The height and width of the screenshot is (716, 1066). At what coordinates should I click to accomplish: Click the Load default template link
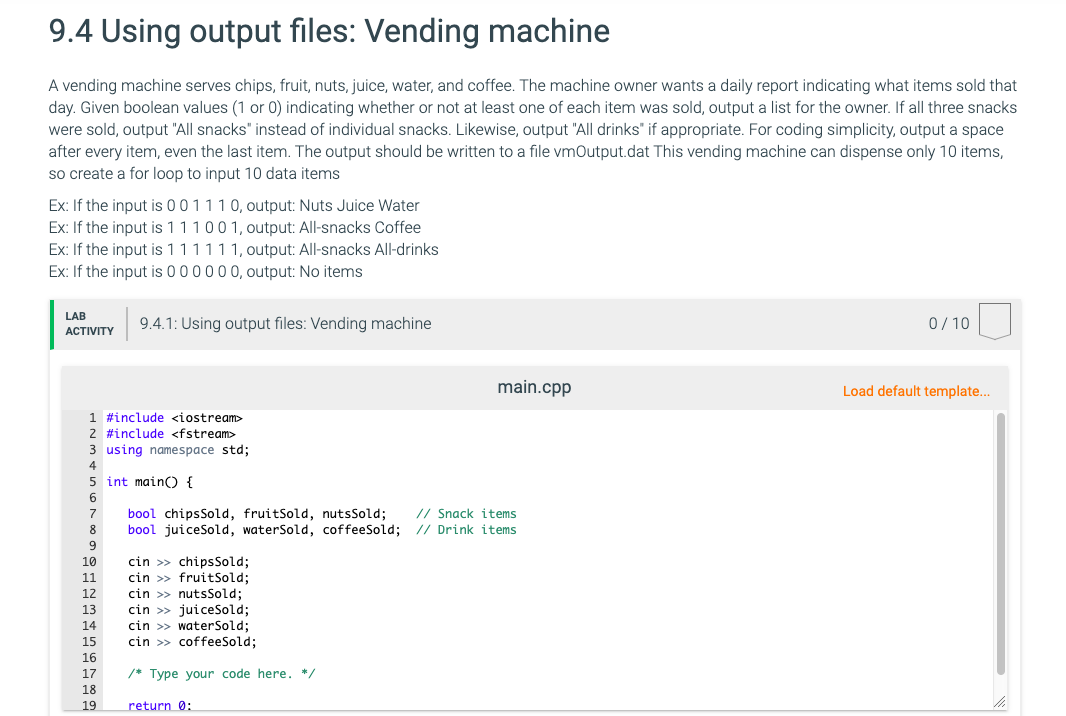click(x=916, y=391)
